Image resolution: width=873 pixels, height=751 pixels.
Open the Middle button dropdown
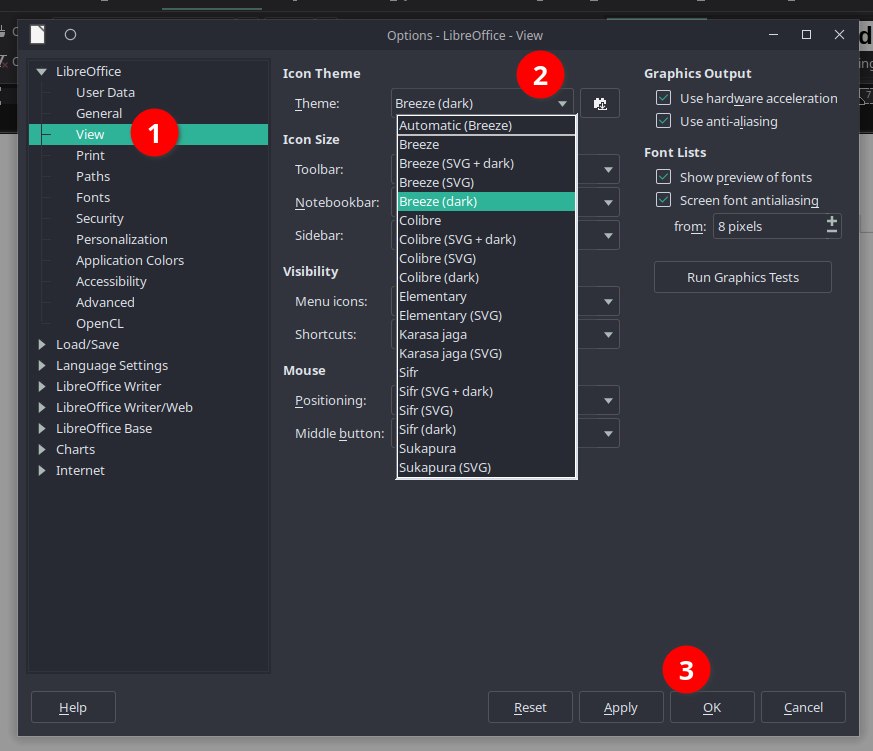tap(608, 434)
